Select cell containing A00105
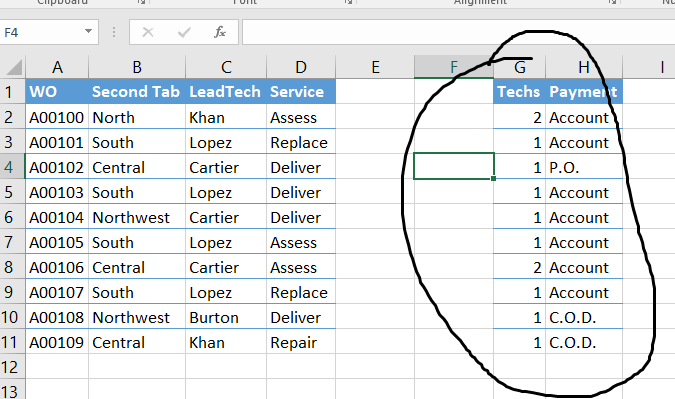This screenshot has width=675, height=399. 57,242
